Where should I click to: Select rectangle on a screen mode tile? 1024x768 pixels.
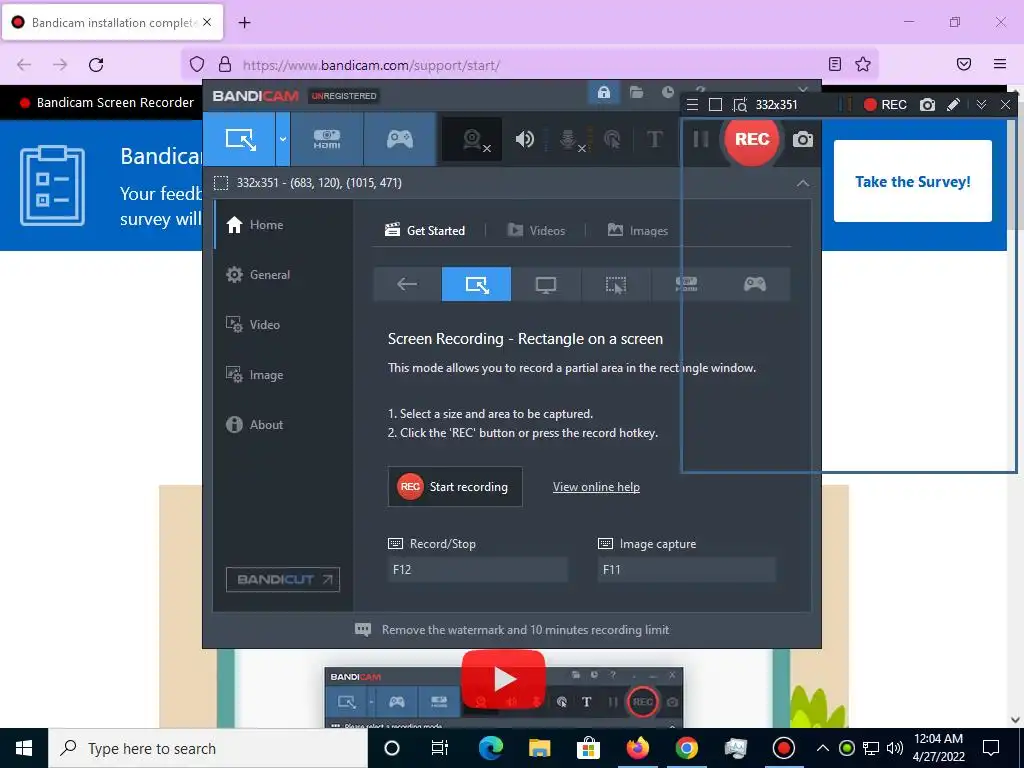[x=476, y=284]
